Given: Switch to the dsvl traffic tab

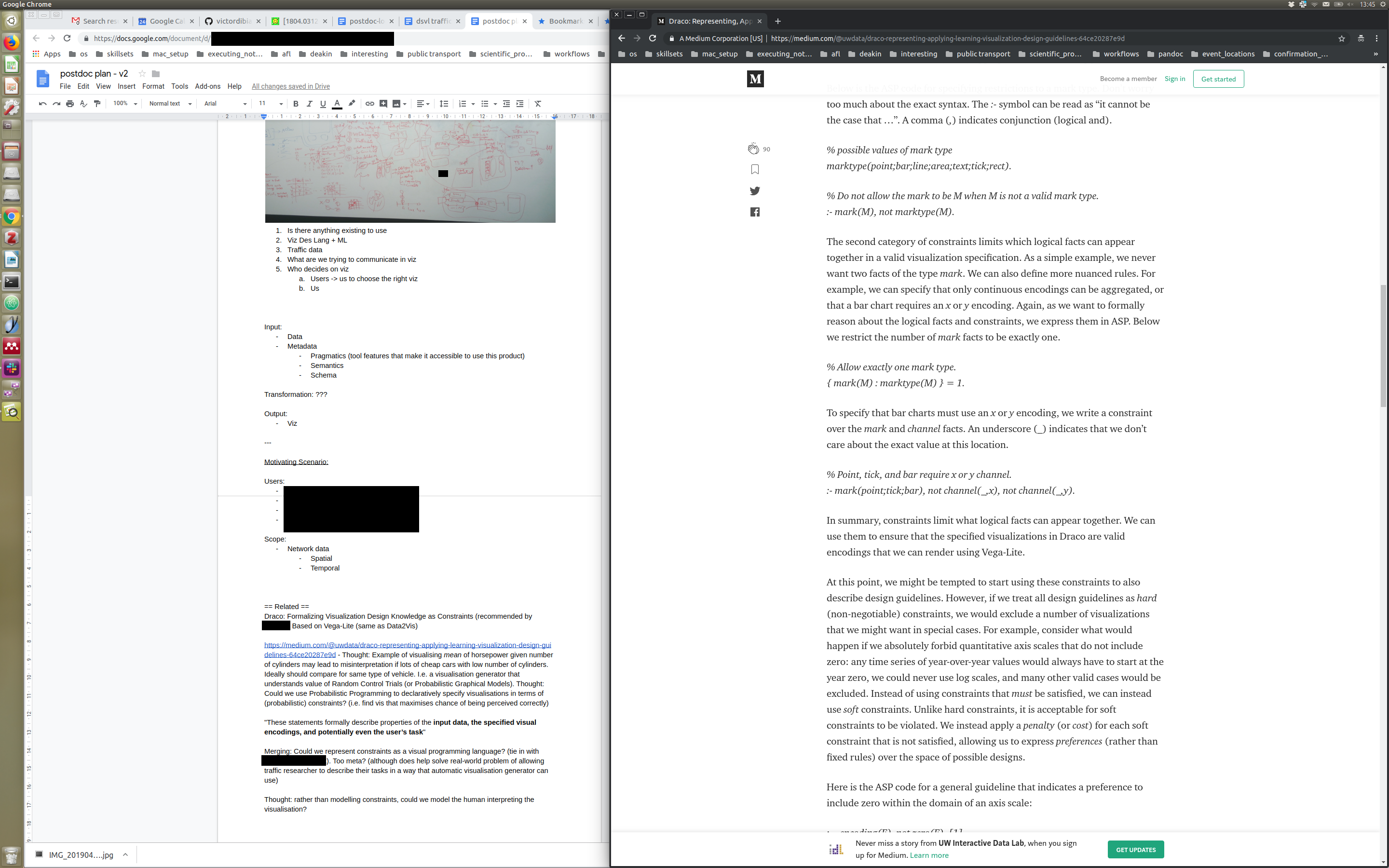Looking at the screenshot, I should 432,21.
